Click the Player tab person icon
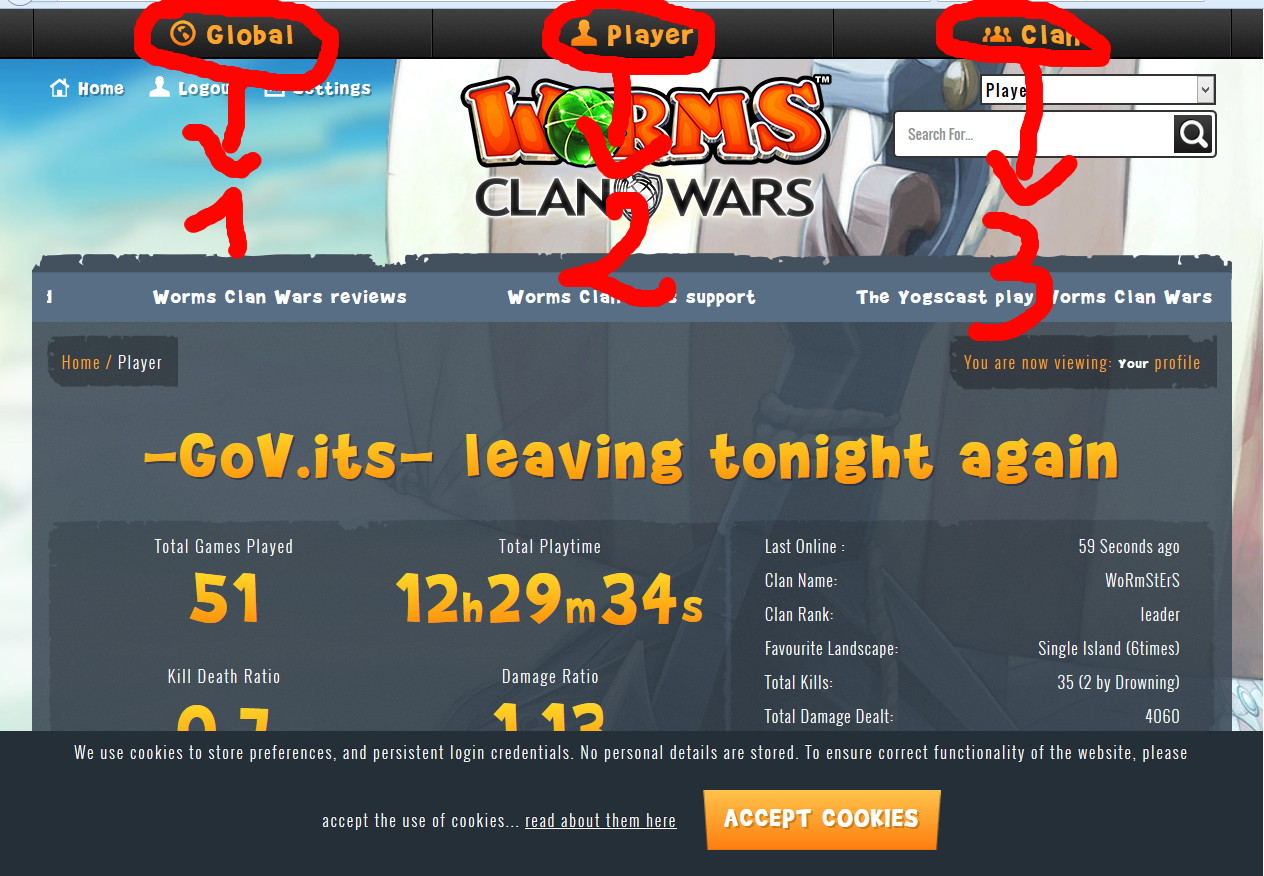The width and height of the screenshot is (1264, 876). tap(584, 34)
